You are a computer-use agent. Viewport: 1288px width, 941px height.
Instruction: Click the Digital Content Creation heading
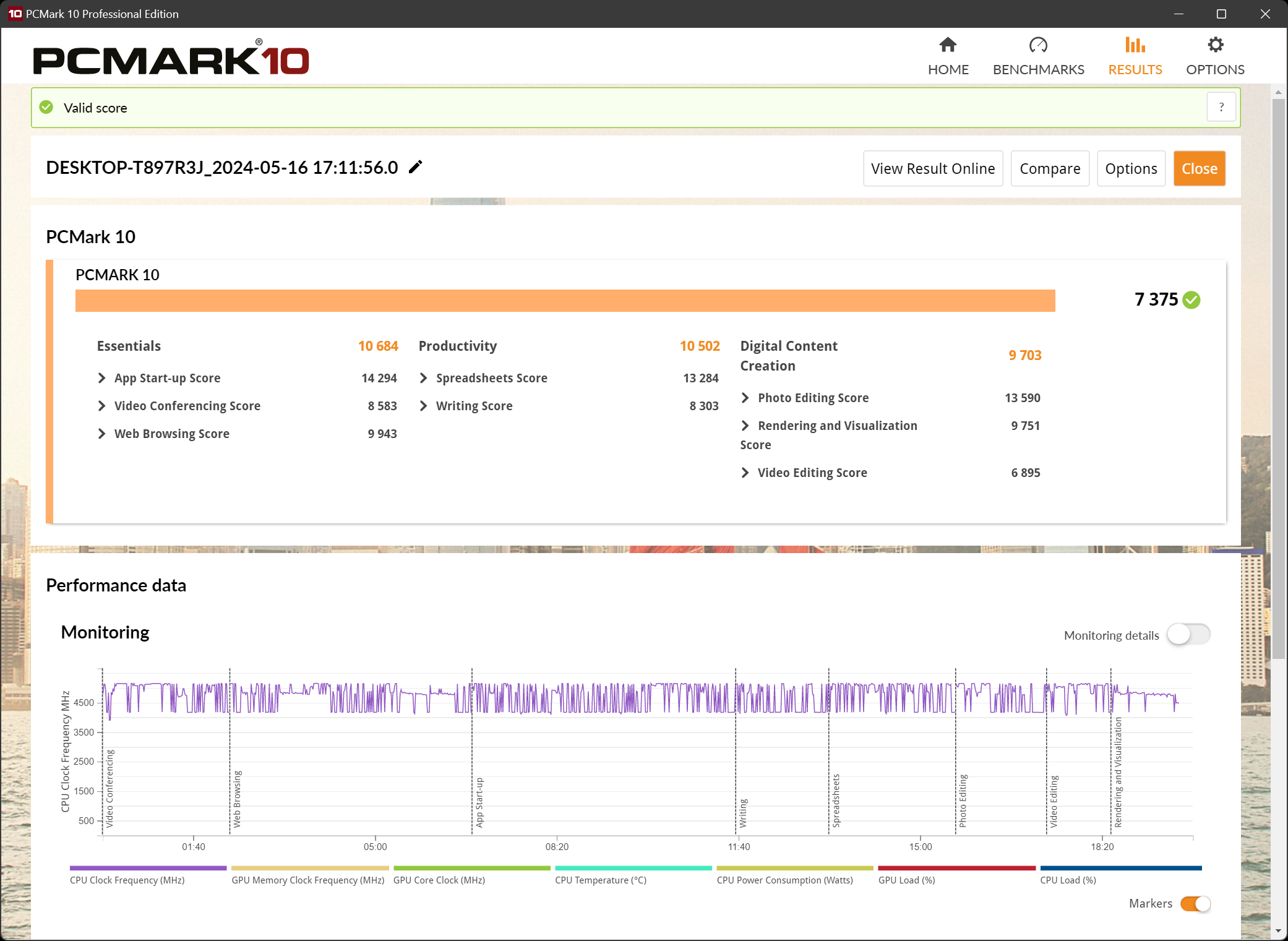pyautogui.click(x=789, y=356)
